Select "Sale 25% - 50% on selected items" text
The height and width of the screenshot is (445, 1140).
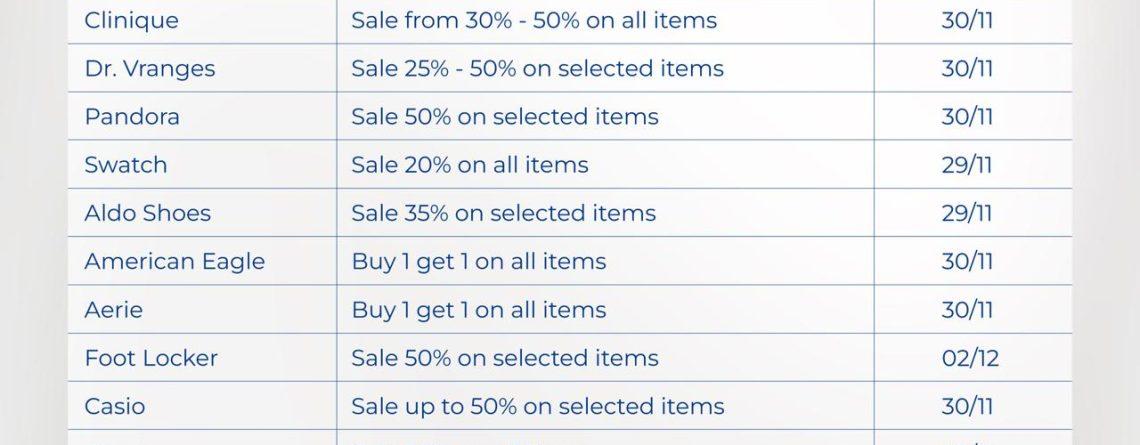(x=537, y=69)
